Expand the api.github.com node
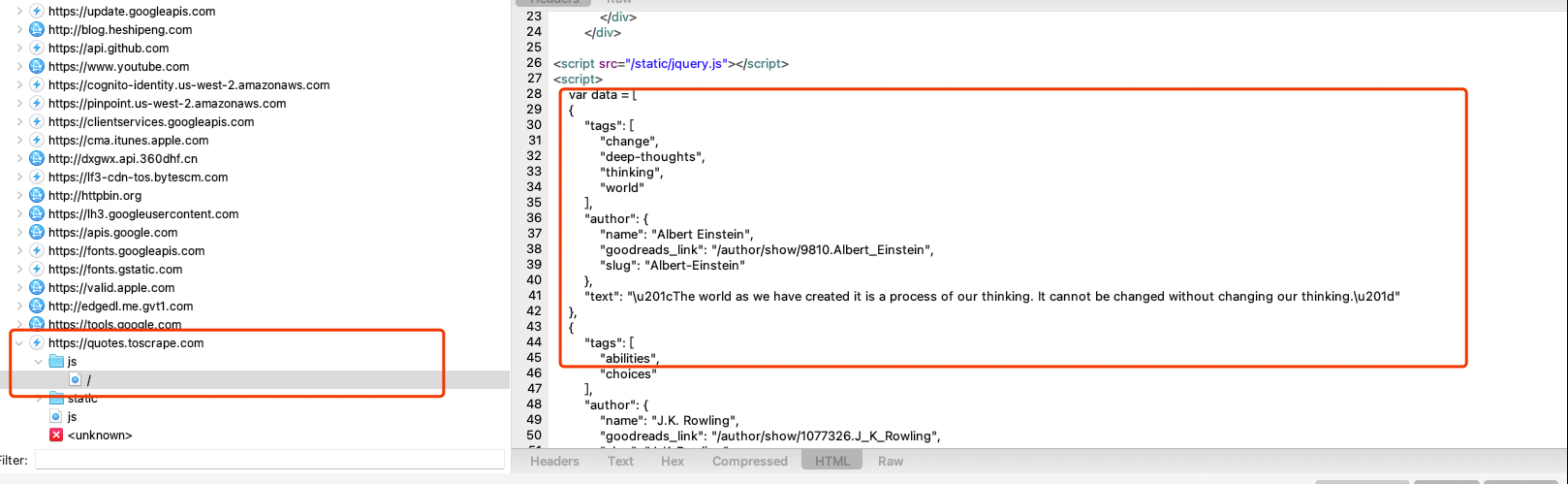This screenshot has height=484, width=1568. pos(19,48)
